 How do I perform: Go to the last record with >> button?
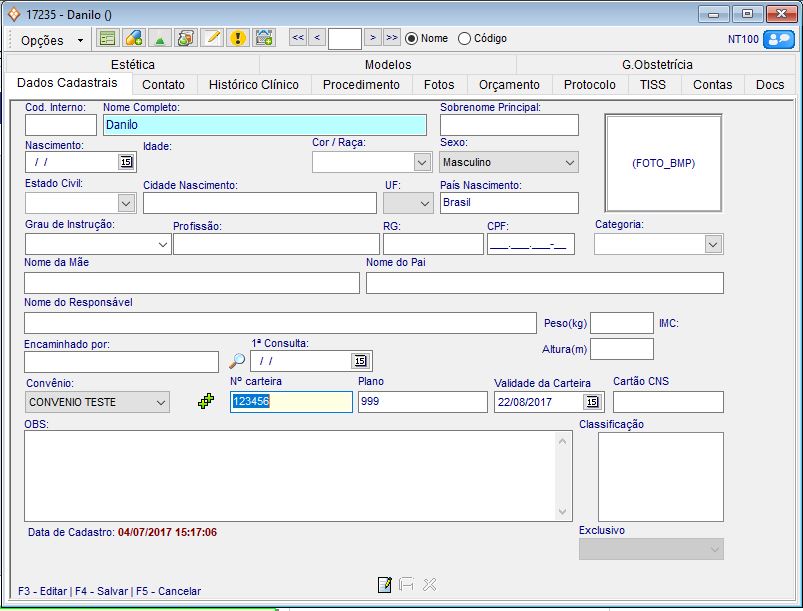[391, 38]
